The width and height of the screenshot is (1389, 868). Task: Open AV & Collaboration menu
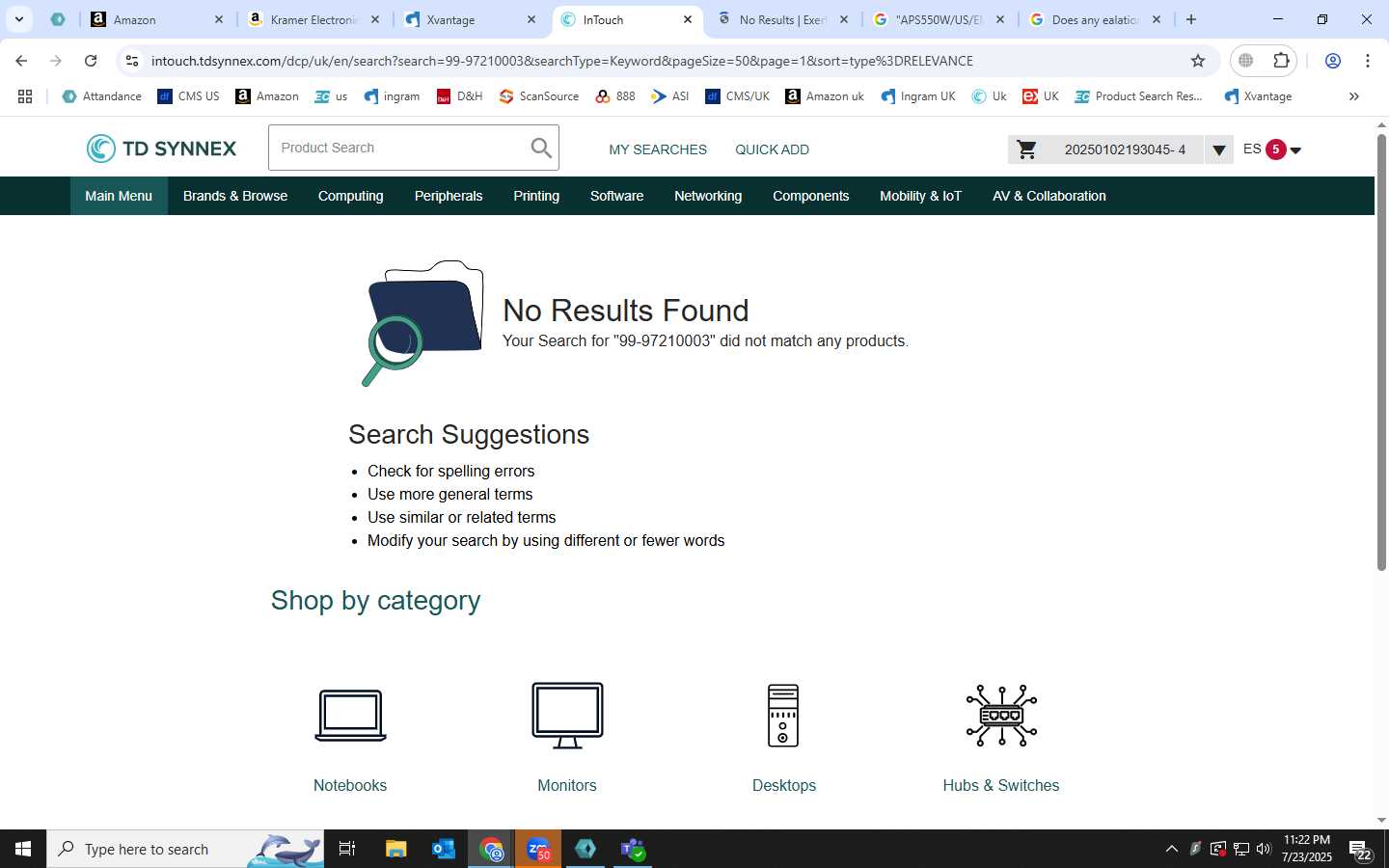pos(1049,196)
